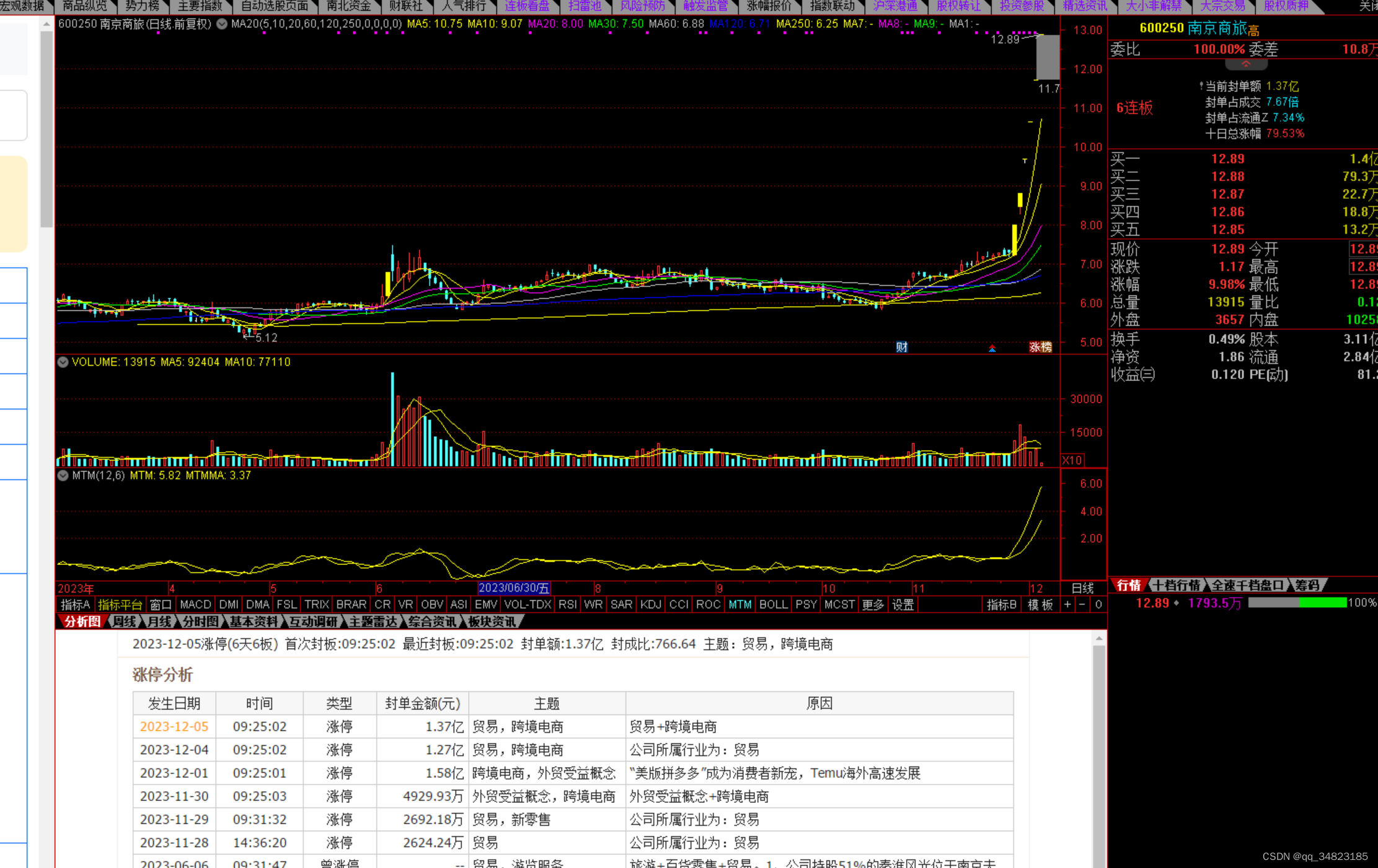
Task: Click scroll-up arrow of analysis panel scrollbar
Action: point(1098,639)
